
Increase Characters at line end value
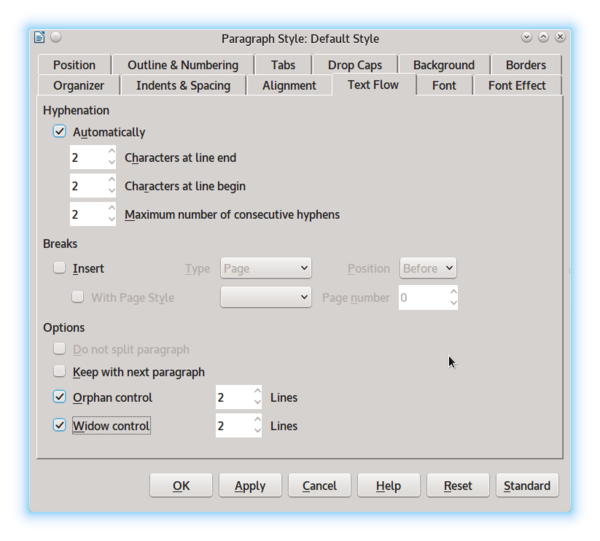(x=112, y=151)
